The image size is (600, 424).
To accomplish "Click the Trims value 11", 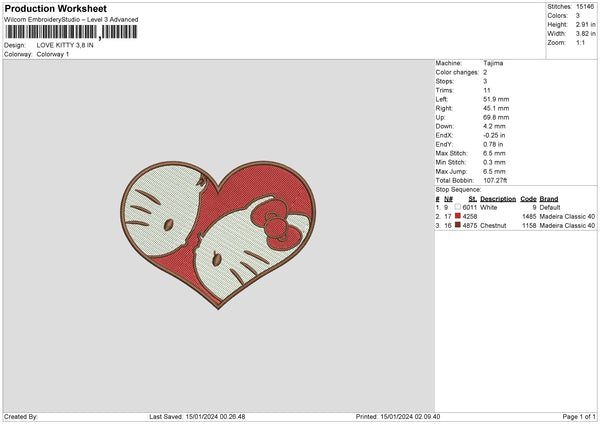I will pyautogui.click(x=487, y=90).
